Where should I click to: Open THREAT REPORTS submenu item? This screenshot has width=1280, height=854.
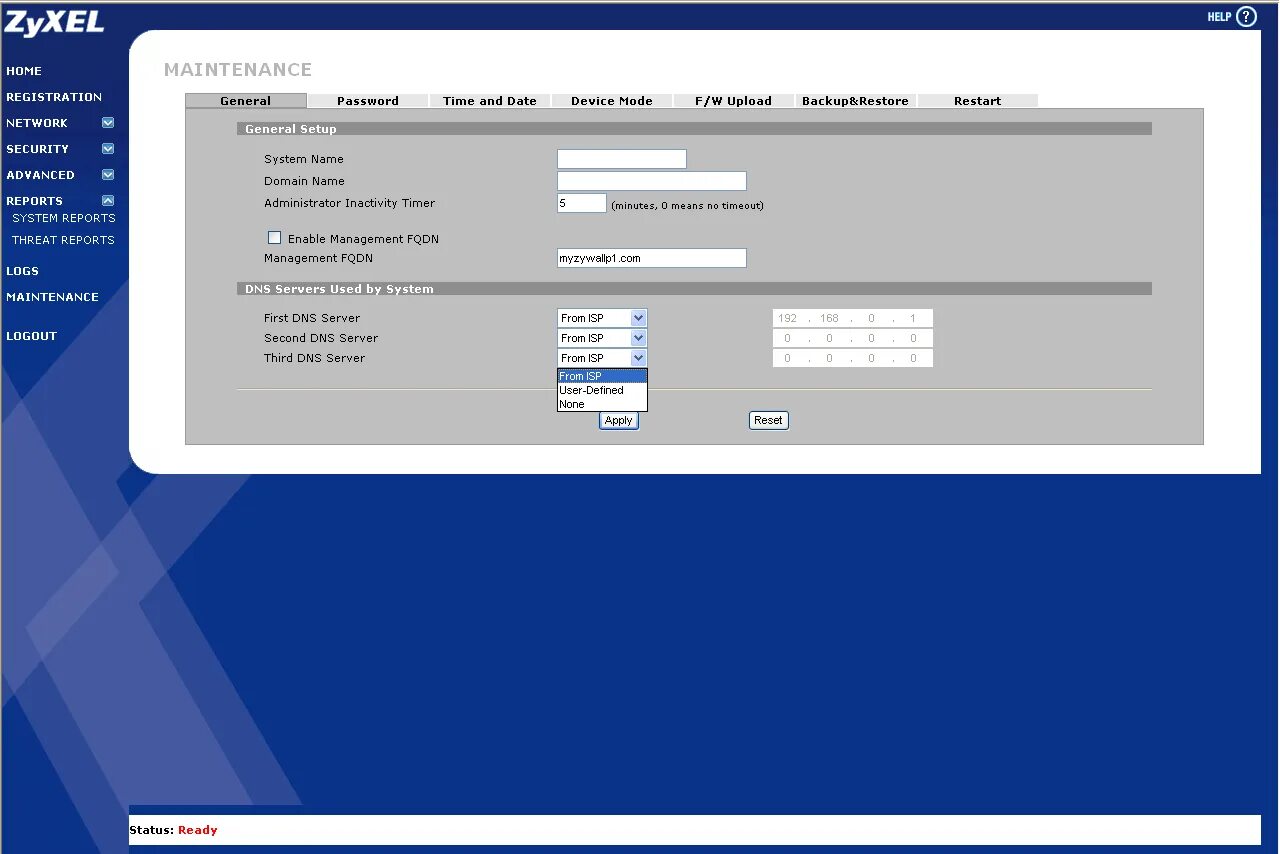coord(63,240)
